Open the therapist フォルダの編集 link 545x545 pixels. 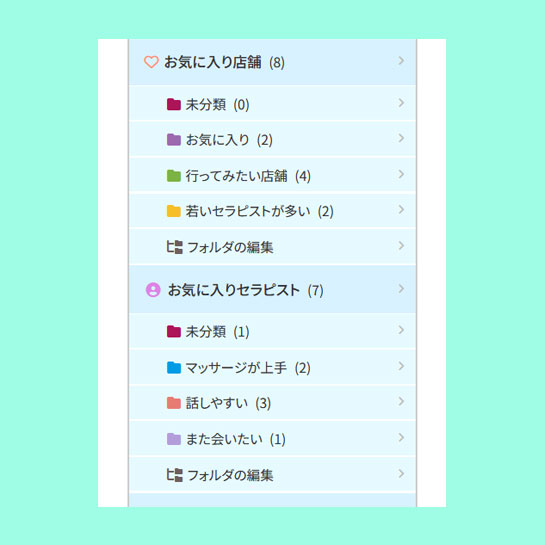pyautogui.click(x=272, y=474)
